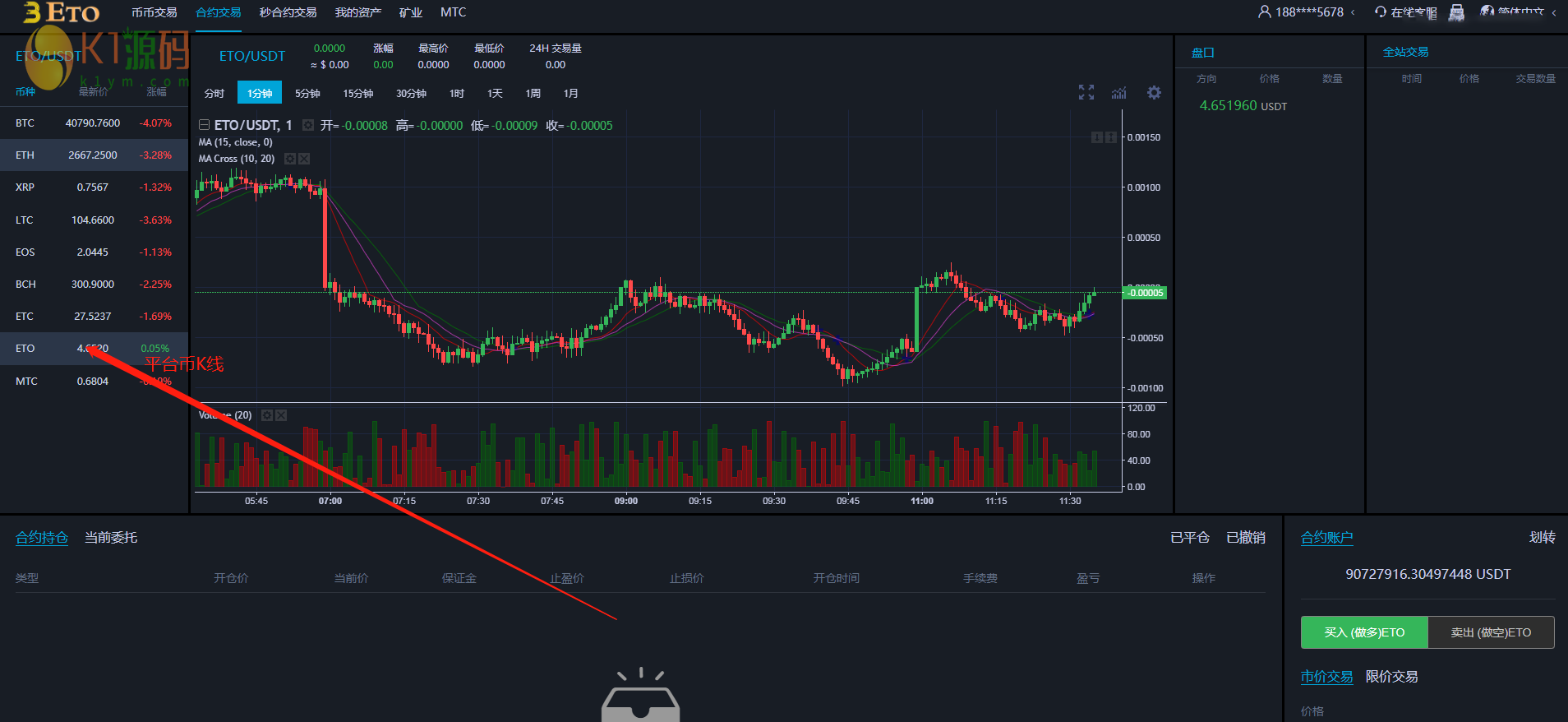This screenshot has height=722, width=1568.
Task: Click 卖出 (做空)ETO button
Action: (1492, 632)
